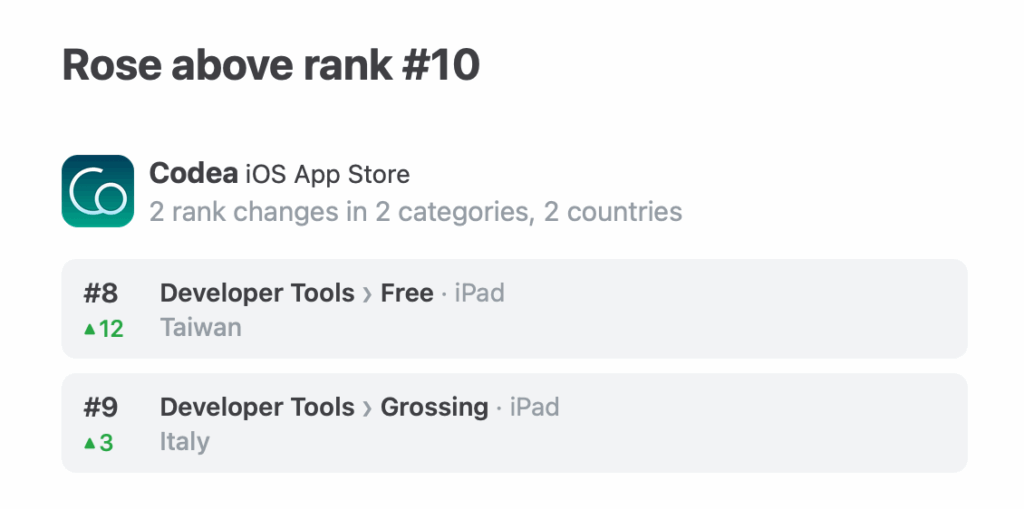Screen dimensions: 1024x509
Task: Click the green up arrow beside 12
Action: click(90, 329)
